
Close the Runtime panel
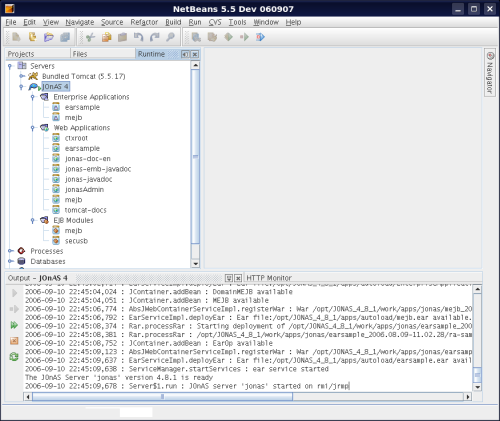pos(195,54)
